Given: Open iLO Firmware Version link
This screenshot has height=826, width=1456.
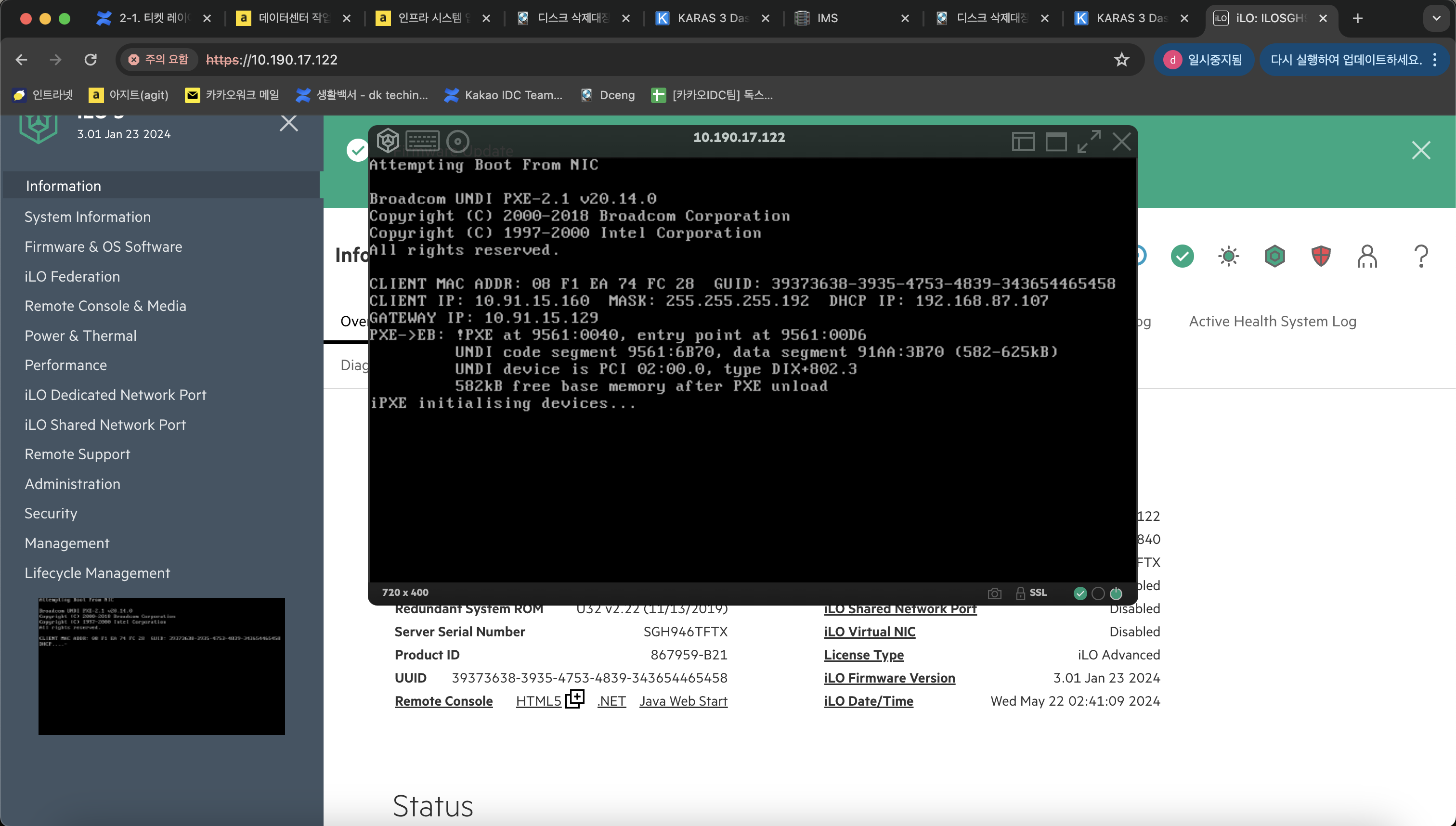Looking at the screenshot, I should click(x=889, y=678).
